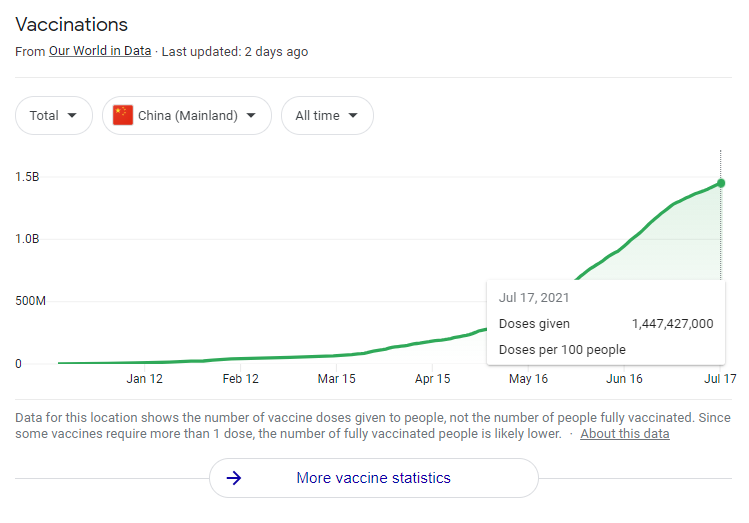Click the Jan 12 x-axis date label
749x523 pixels.
(144, 379)
